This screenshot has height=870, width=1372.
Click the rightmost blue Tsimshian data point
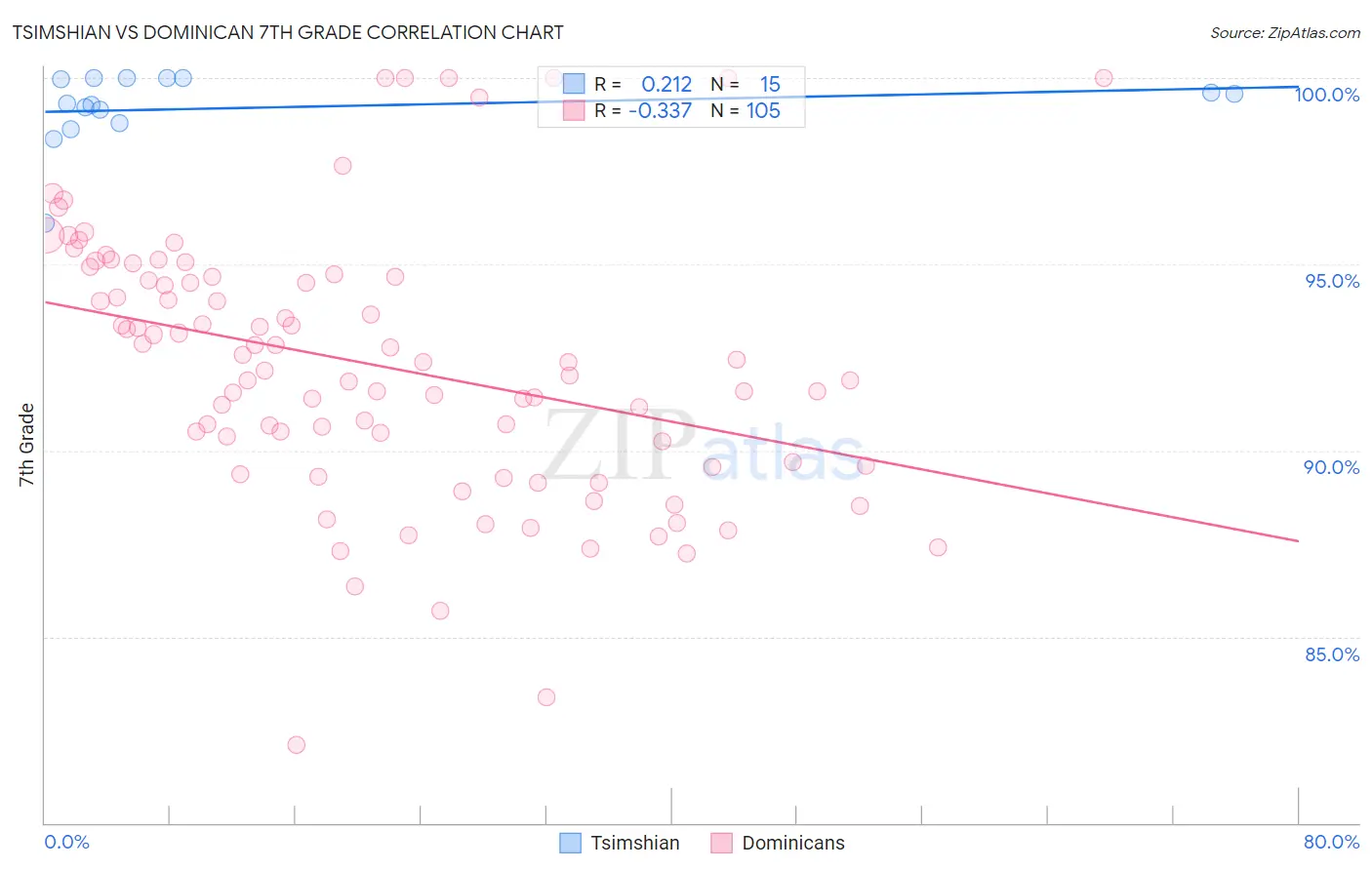pyautogui.click(x=1233, y=94)
